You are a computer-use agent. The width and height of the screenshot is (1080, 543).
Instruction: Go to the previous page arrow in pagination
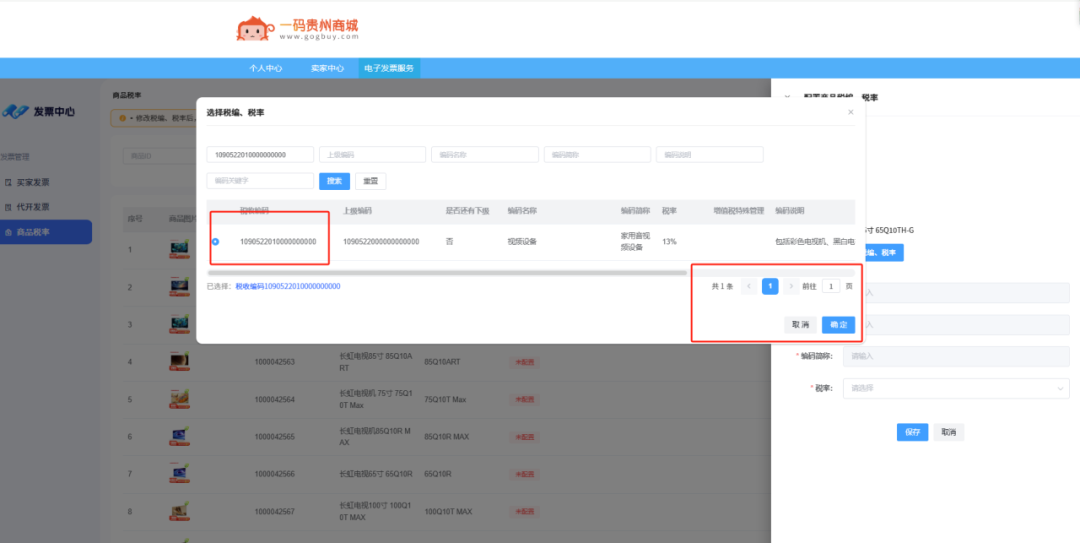749,286
